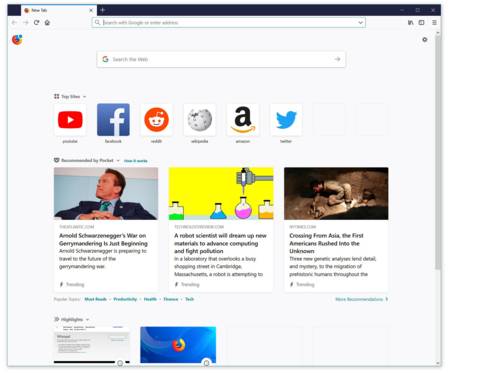This screenshot has height=373, width=500.
Task: Open the Arnold Schwarzenegger article thumbnail
Action: coord(106,194)
